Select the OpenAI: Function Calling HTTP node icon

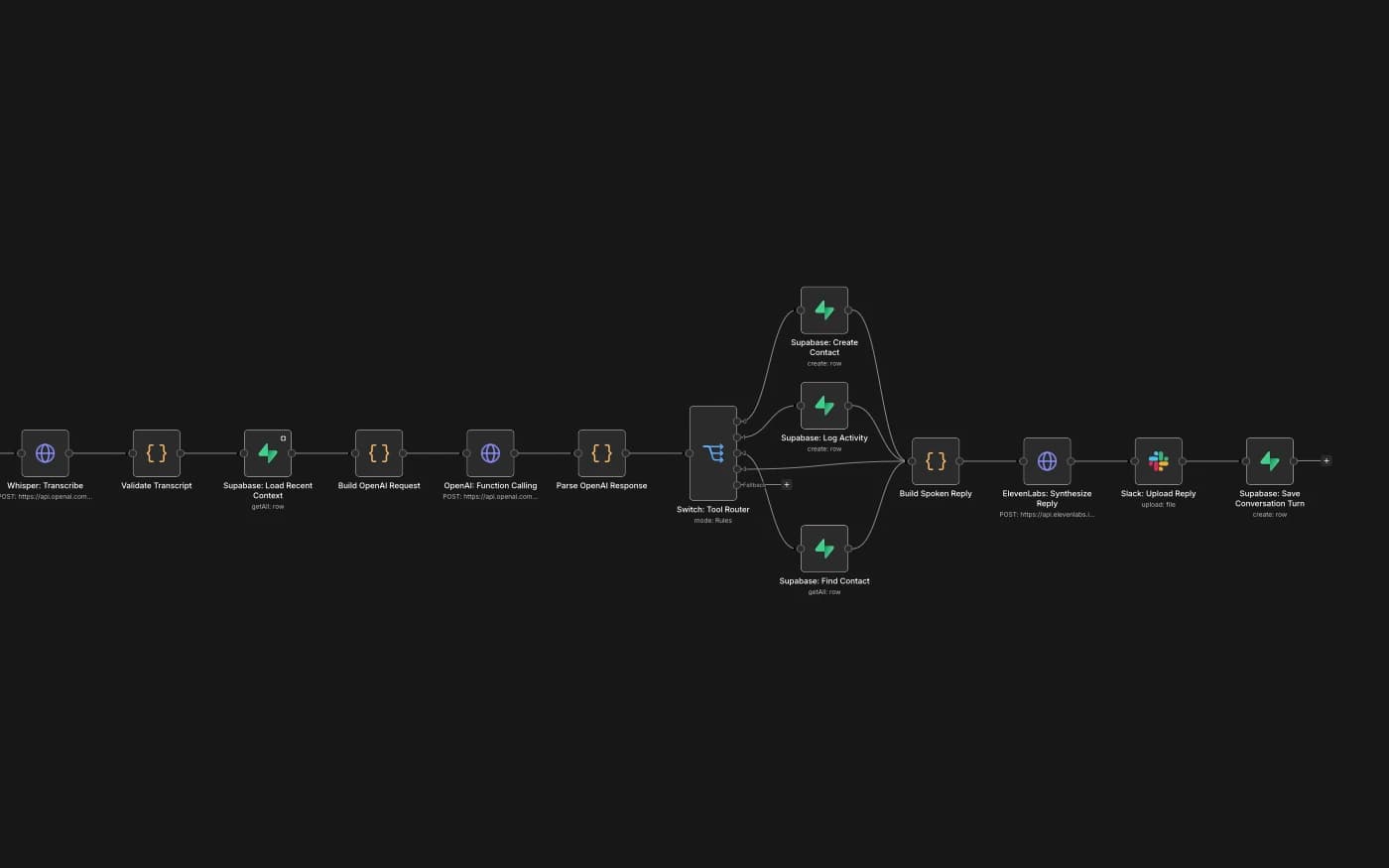(490, 453)
